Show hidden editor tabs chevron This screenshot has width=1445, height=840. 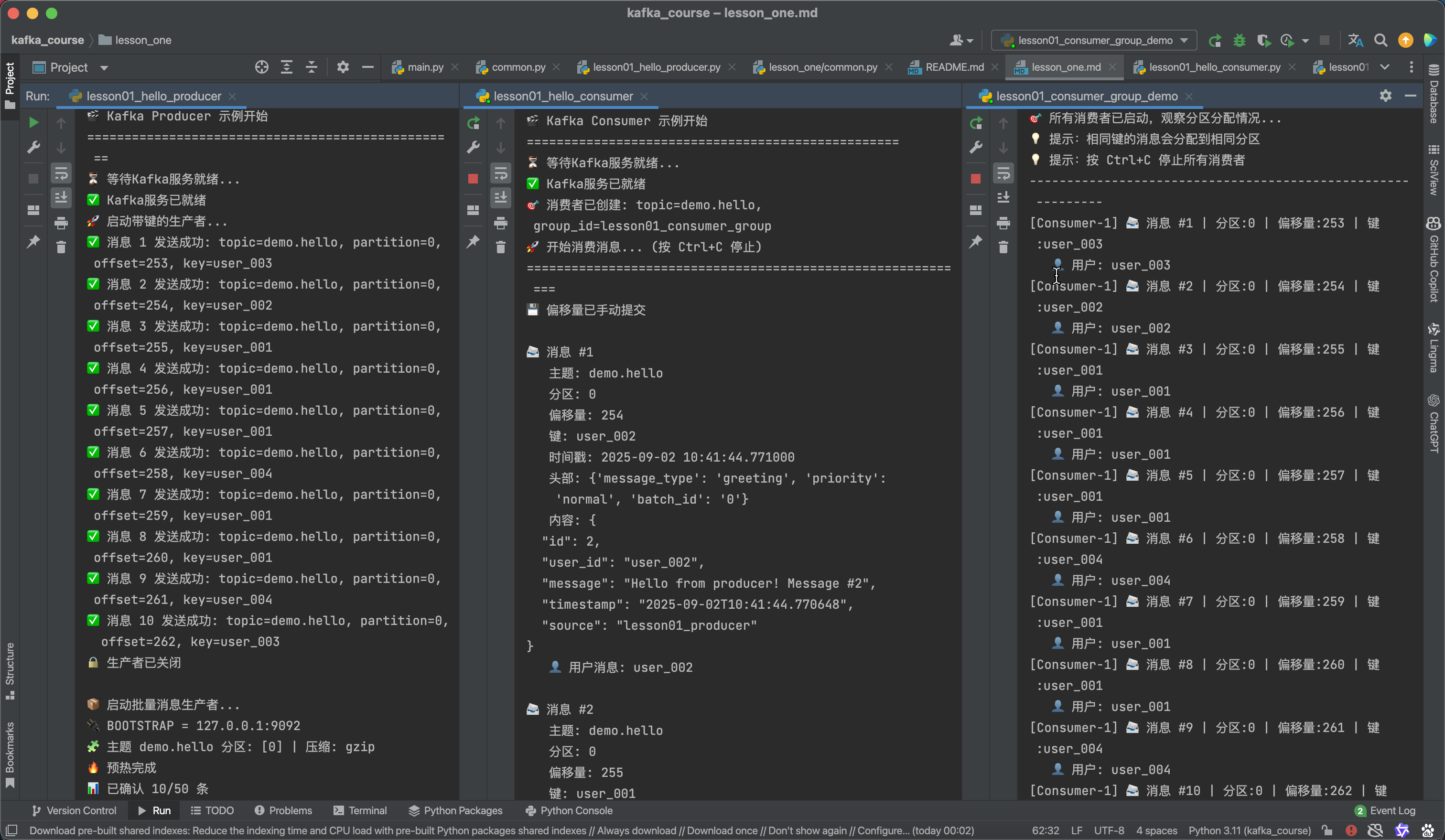1385,67
